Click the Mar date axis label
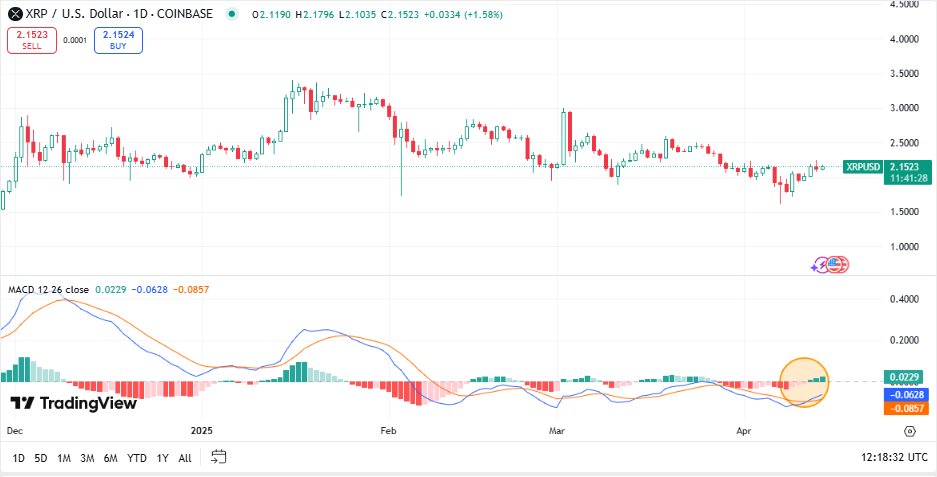This screenshot has width=937, height=477. [558, 430]
